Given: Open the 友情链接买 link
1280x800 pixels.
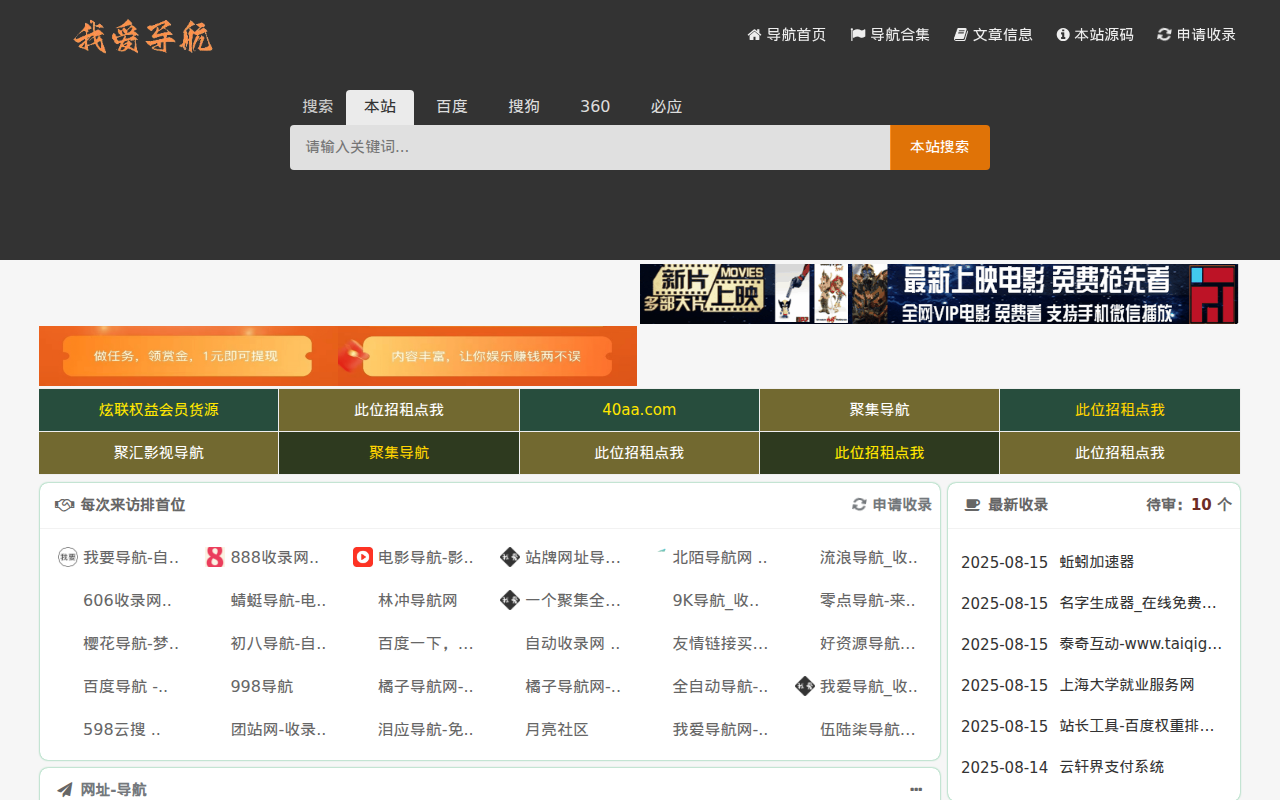Looking at the screenshot, I should (721, 643).
